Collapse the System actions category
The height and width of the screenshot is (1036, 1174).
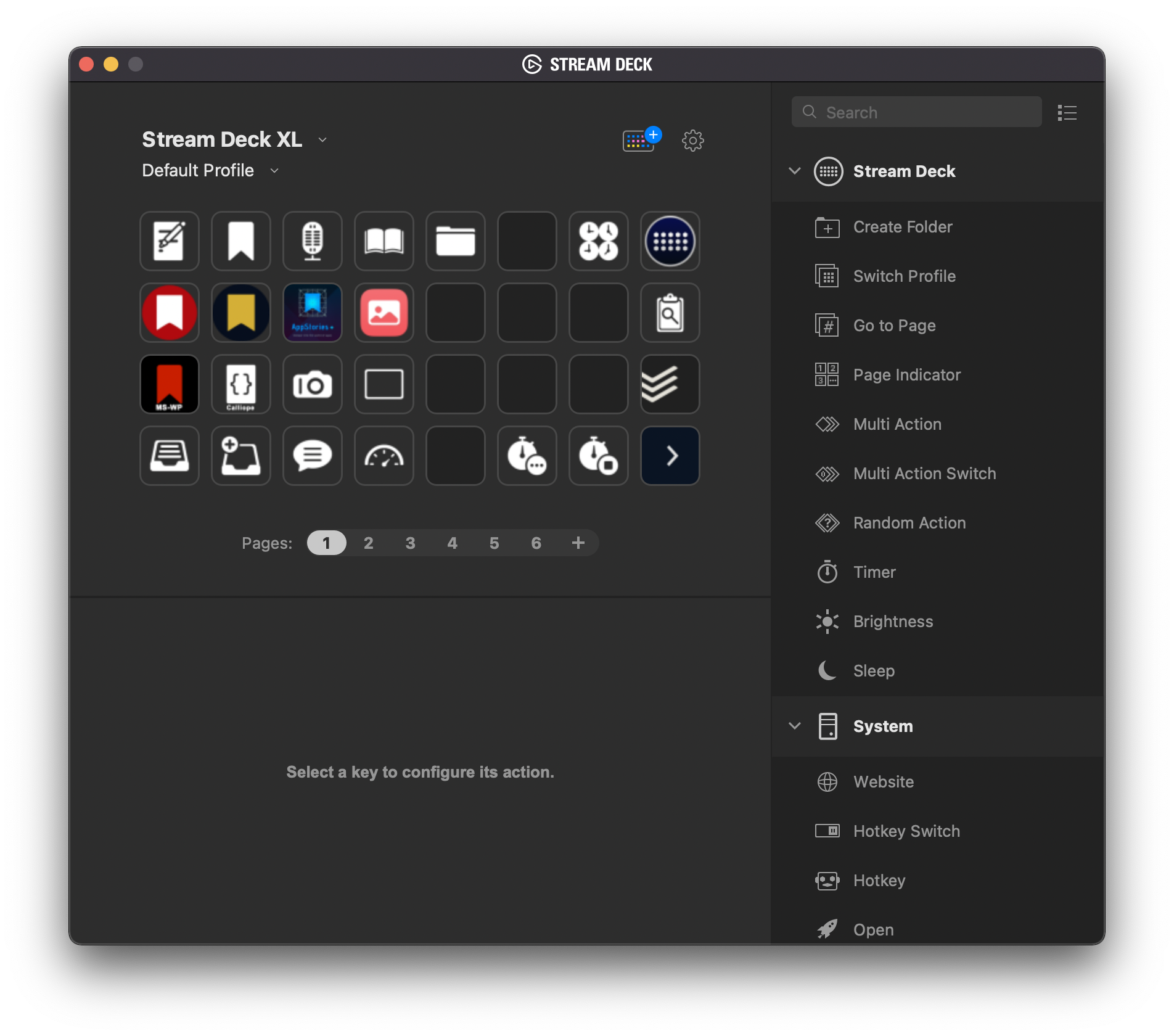pos(795,726)
